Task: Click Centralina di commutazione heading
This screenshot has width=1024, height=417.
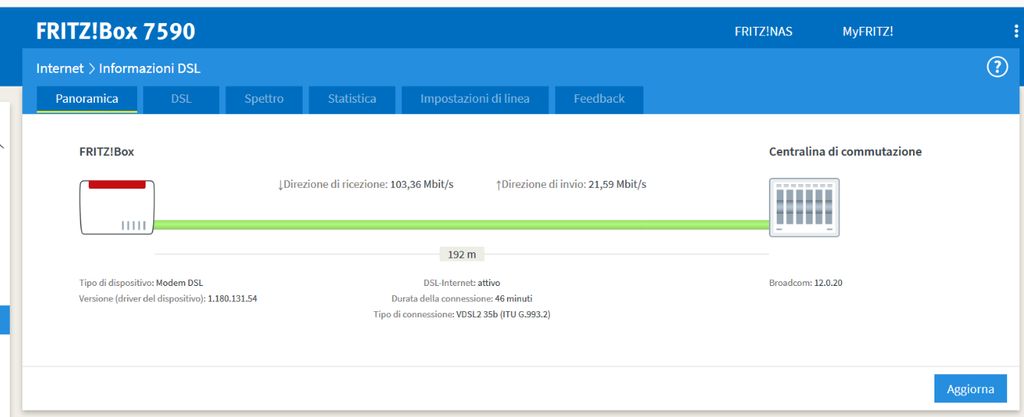Action: (845, 151)
